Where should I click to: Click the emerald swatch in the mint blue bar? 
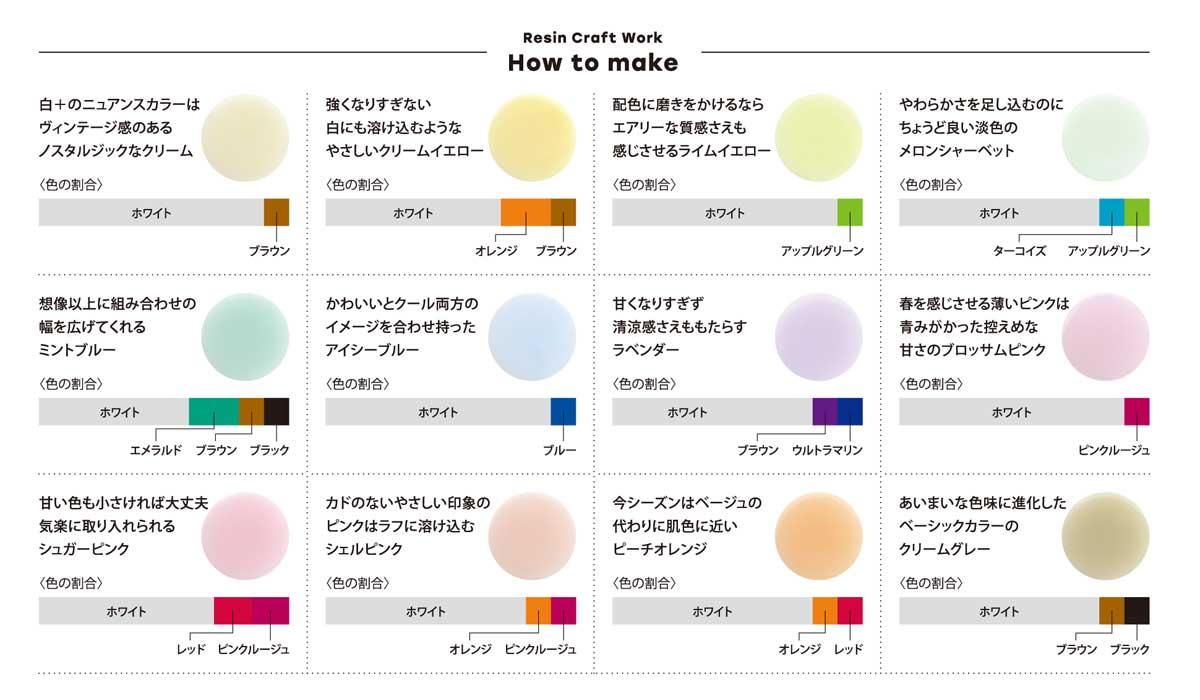coord(214,412)
